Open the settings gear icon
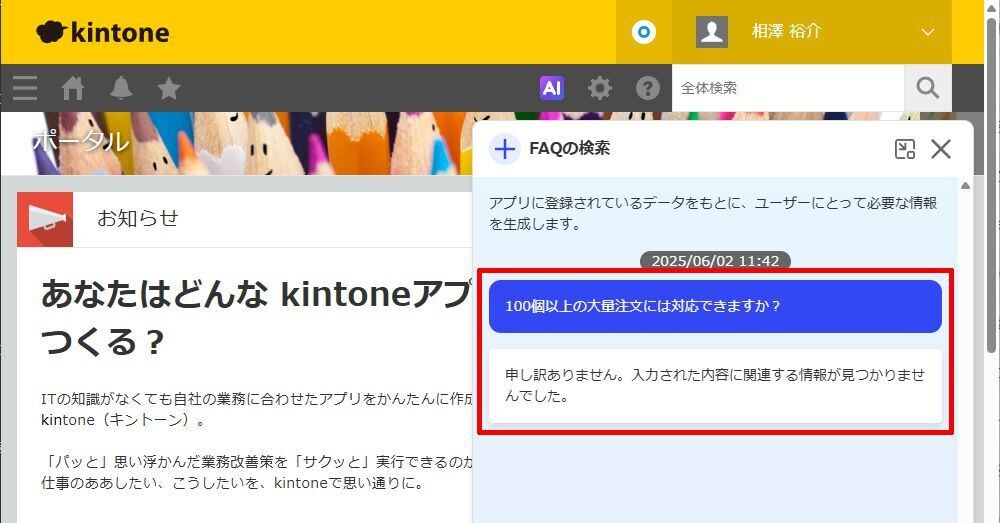The width and height of the screenshot is (1000, 523). 599,88
